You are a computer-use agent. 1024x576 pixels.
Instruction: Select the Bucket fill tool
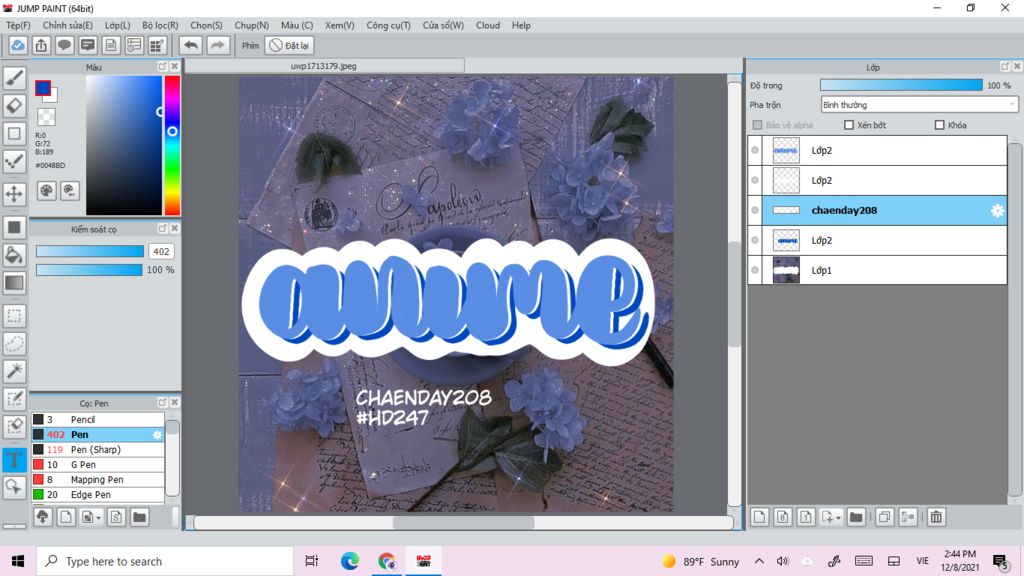tap(14, 255)
